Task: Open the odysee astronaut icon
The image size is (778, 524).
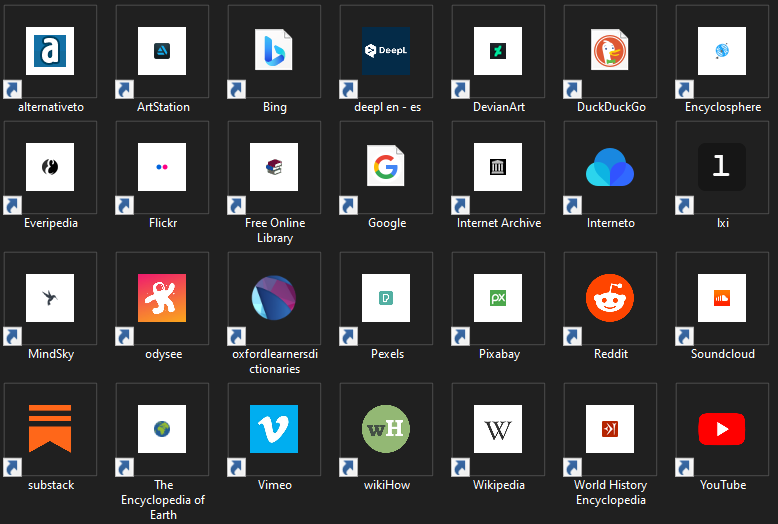Action: [x=162, y=298]
